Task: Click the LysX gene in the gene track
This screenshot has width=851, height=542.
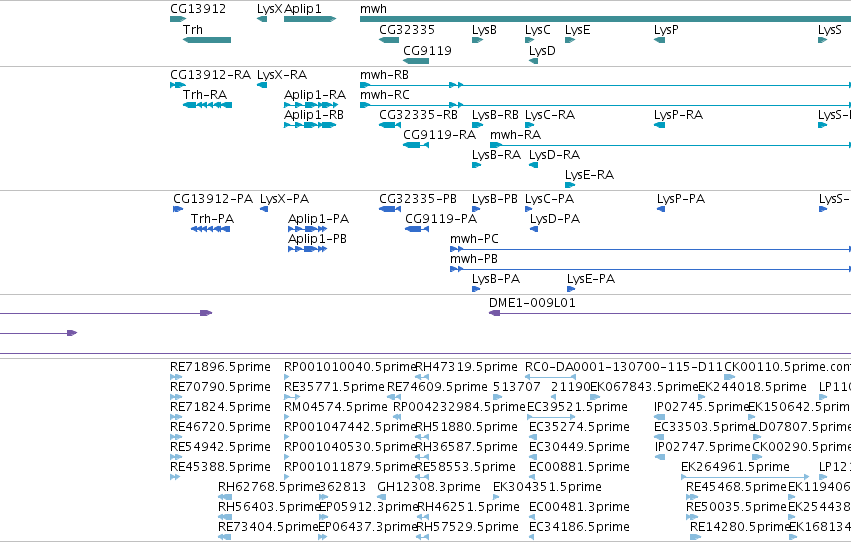Action: tap(262, 19)
